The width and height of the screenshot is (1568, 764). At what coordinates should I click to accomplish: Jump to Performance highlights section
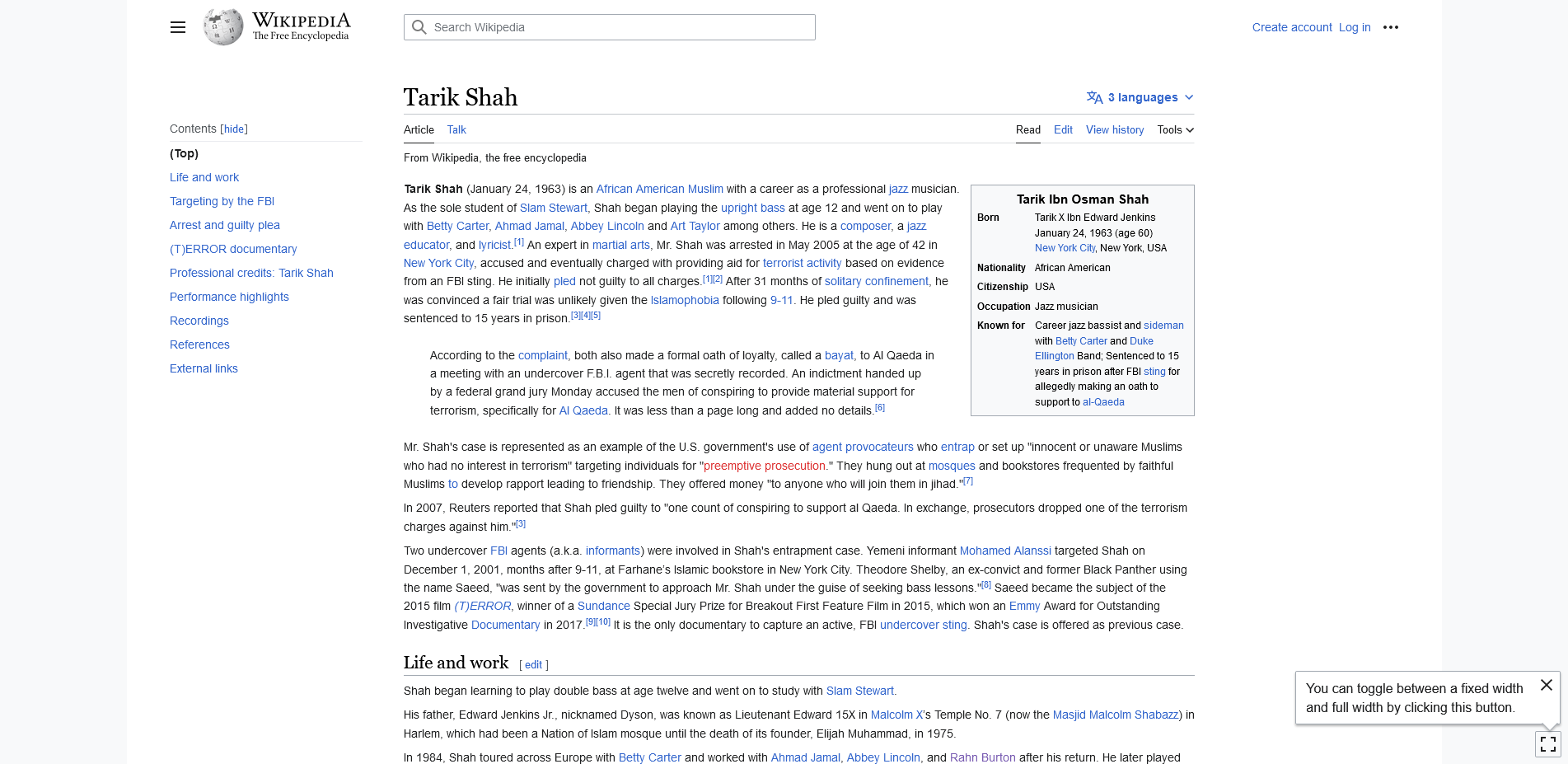(x=229, y=297)
